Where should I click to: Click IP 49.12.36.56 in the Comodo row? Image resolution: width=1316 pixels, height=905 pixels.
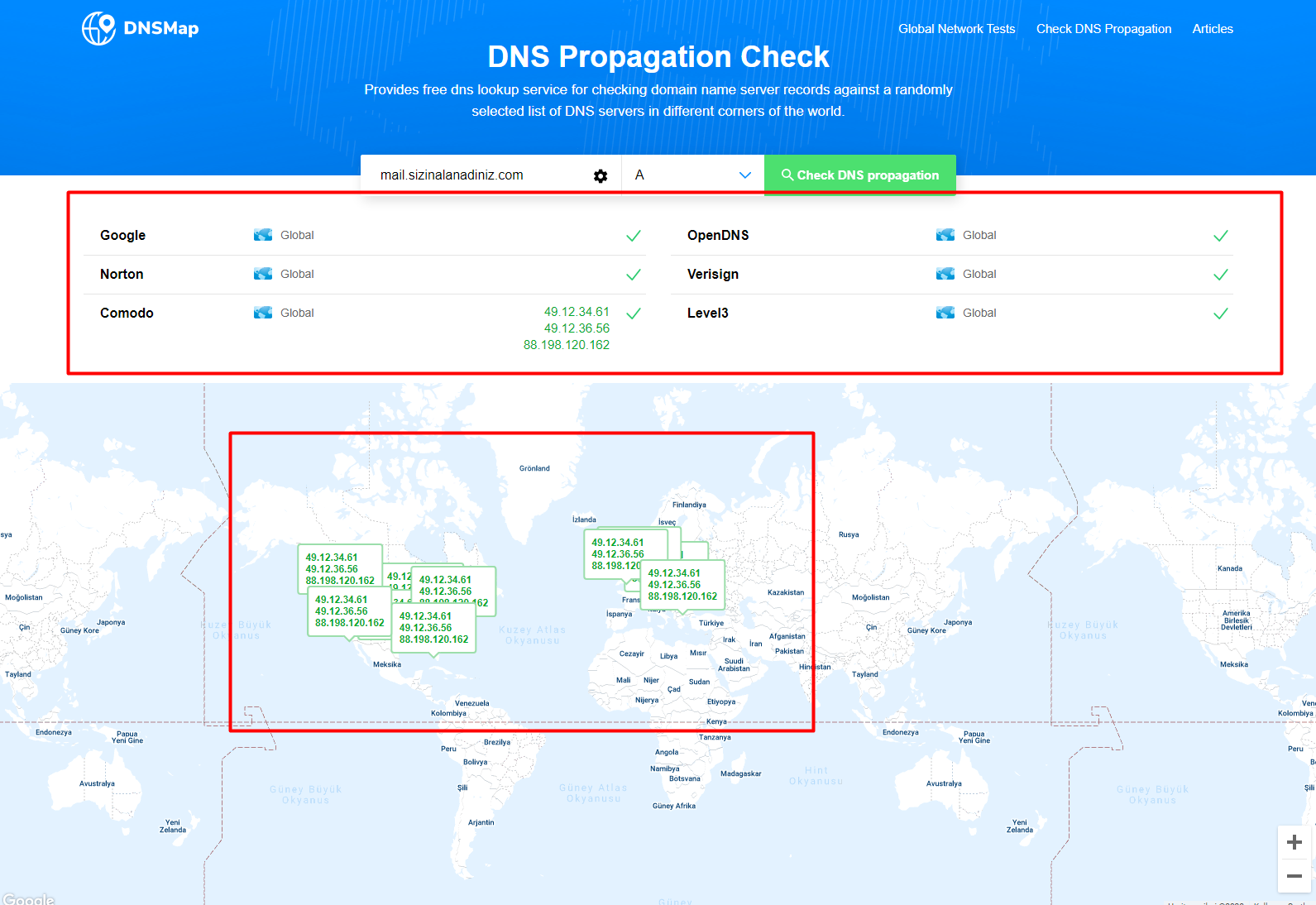pos(577,328)
